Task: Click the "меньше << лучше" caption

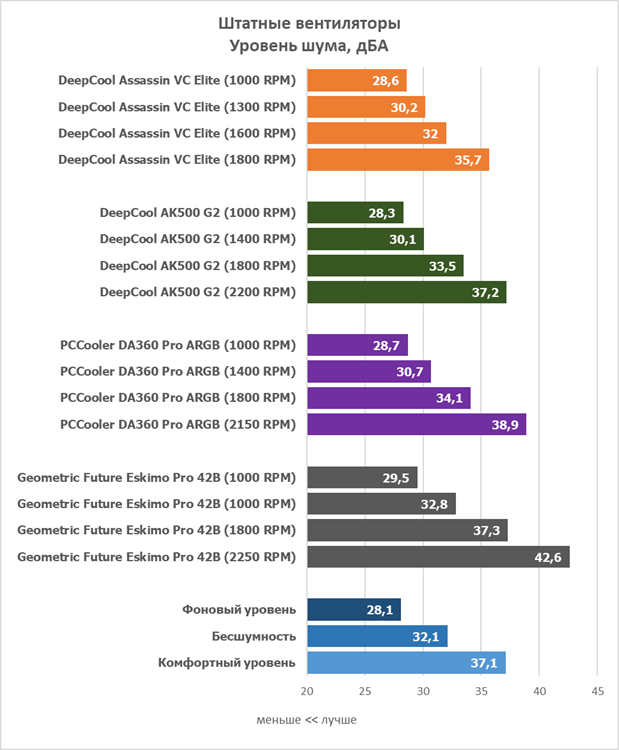Action: point(306,719)
